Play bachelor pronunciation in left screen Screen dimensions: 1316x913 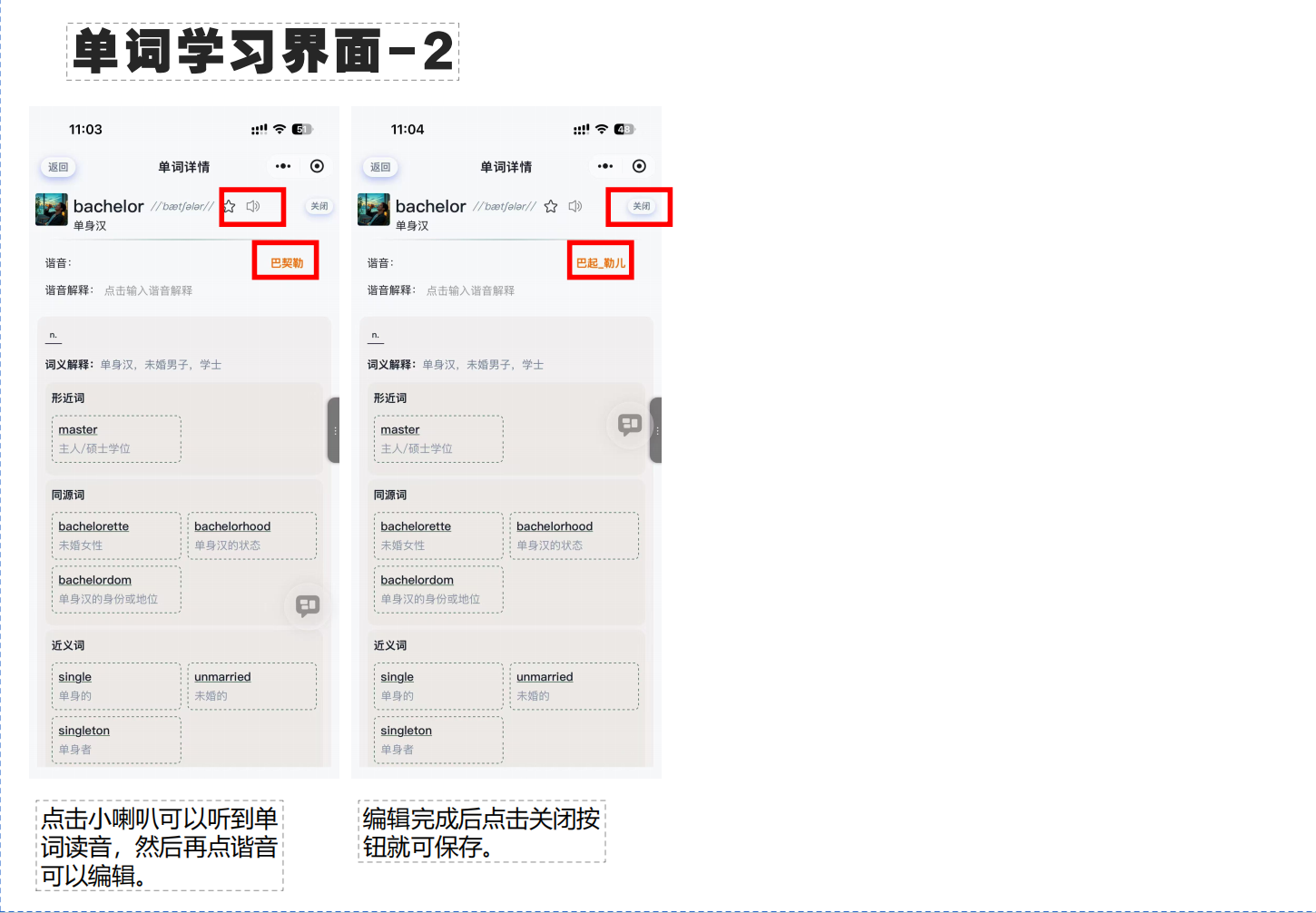[253, 207]
